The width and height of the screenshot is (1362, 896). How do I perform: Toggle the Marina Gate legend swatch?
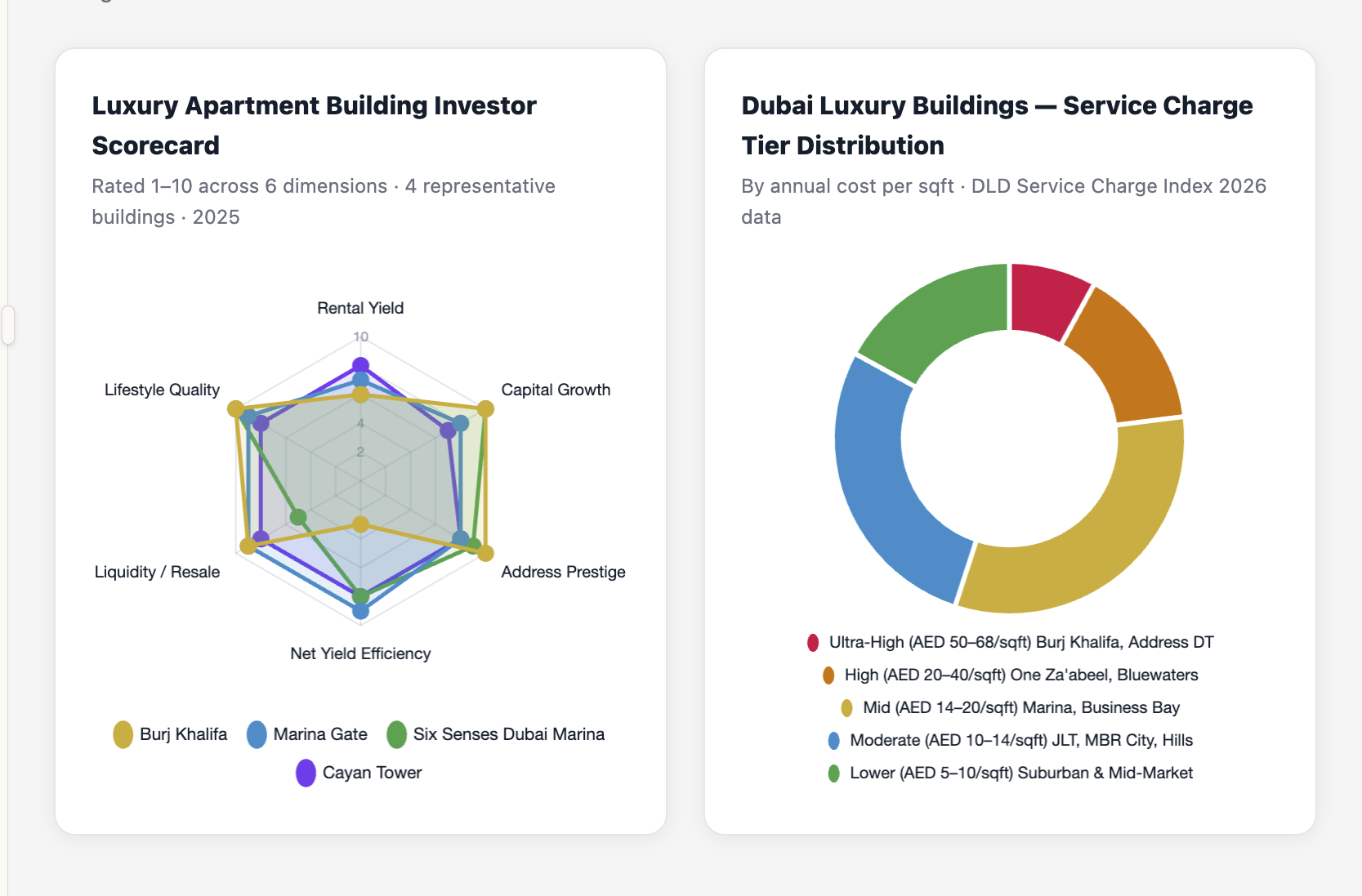[257, 734]
